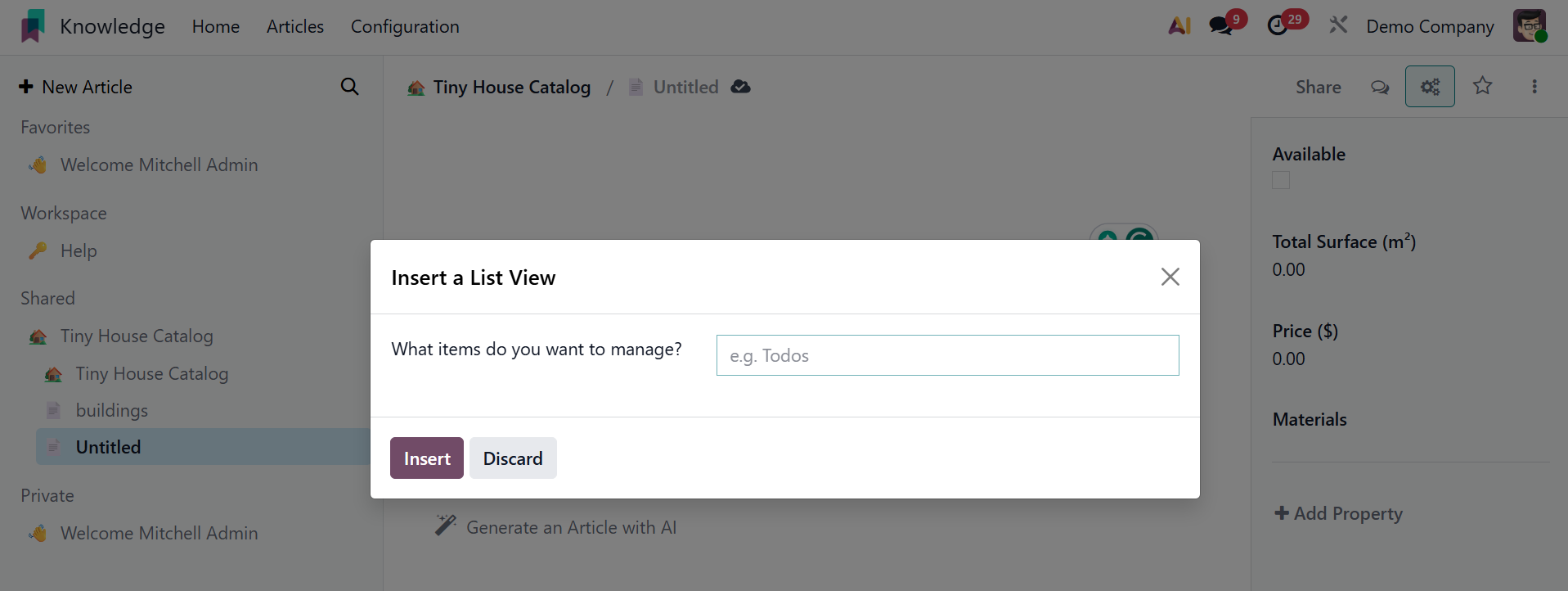Open the activities clock icon
Screen dimensions: 1568x591
point(1278,26)
